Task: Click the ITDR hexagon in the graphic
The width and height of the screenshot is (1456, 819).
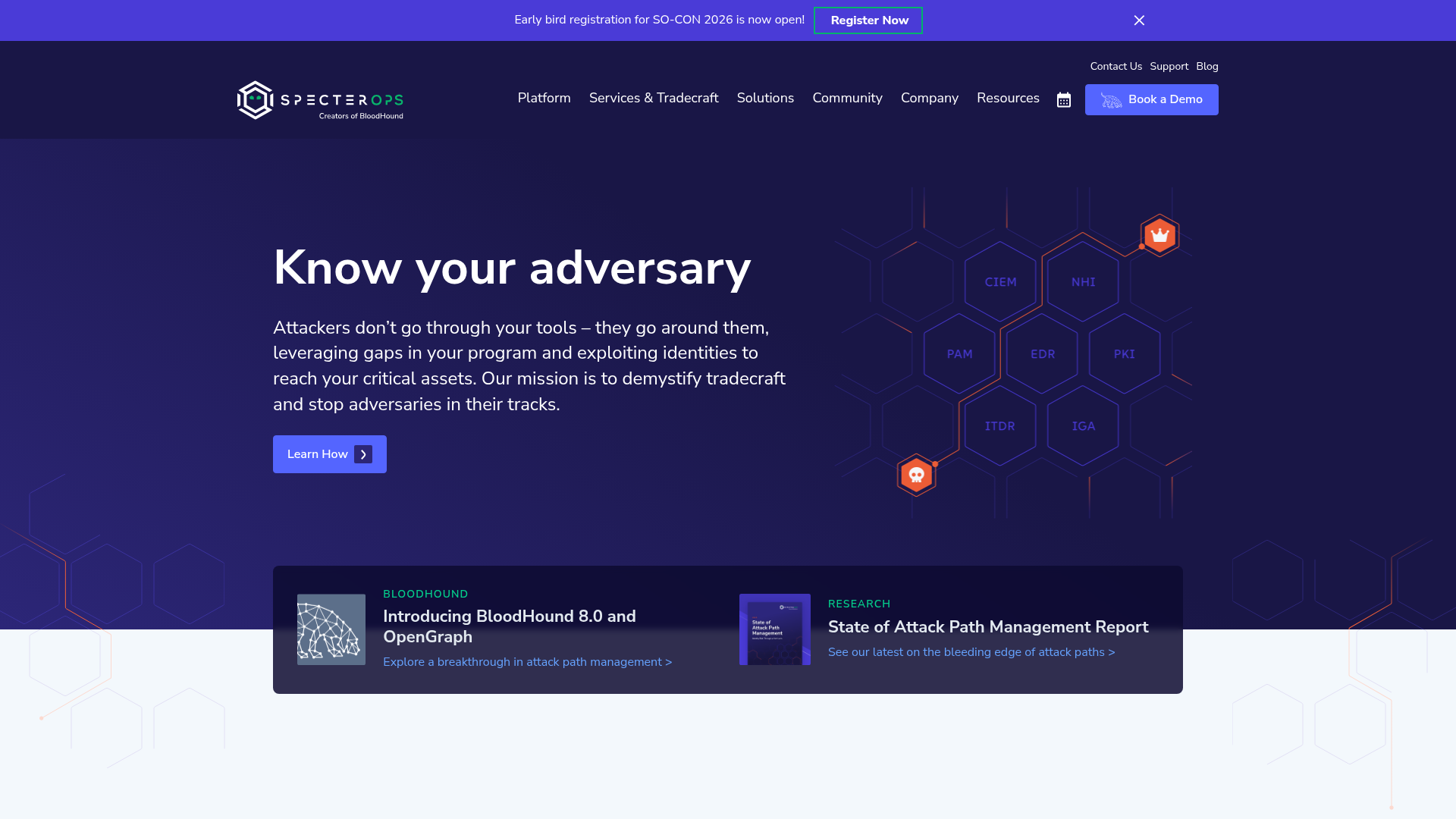Action: (x=1000, y=426)
